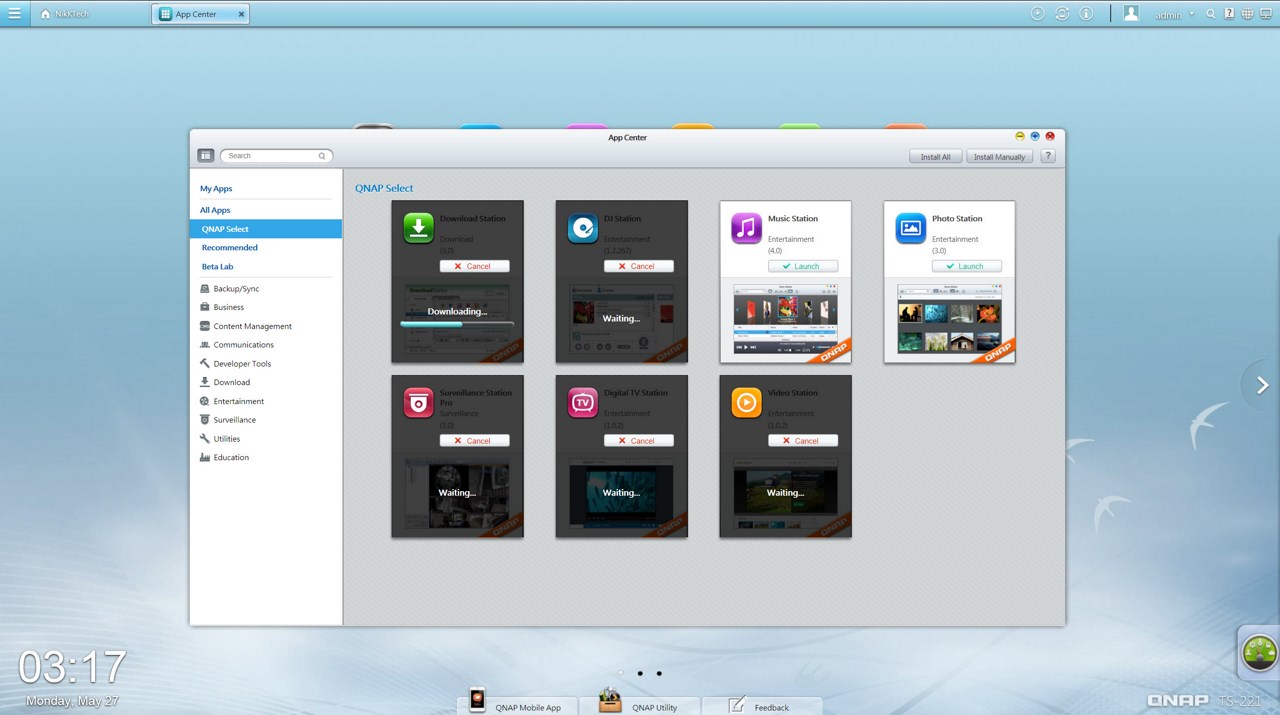Open the help book icon in top bar
This screenshot has width=1280, height=715.
tap(1229, 14)
